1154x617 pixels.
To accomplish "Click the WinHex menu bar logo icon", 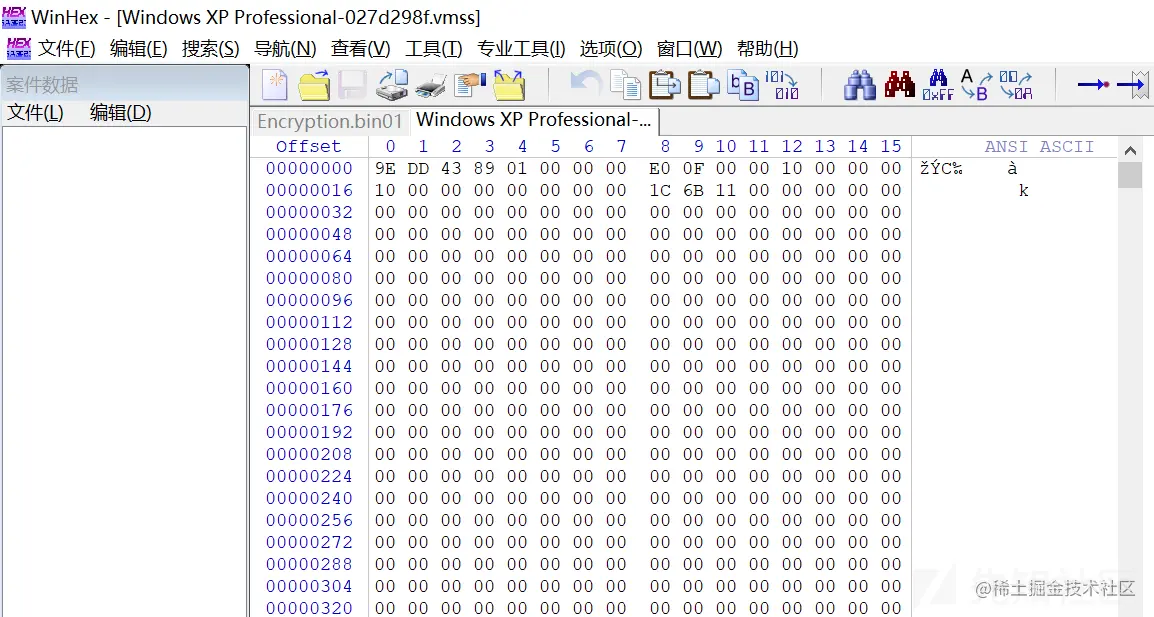I will click(18, 49).
